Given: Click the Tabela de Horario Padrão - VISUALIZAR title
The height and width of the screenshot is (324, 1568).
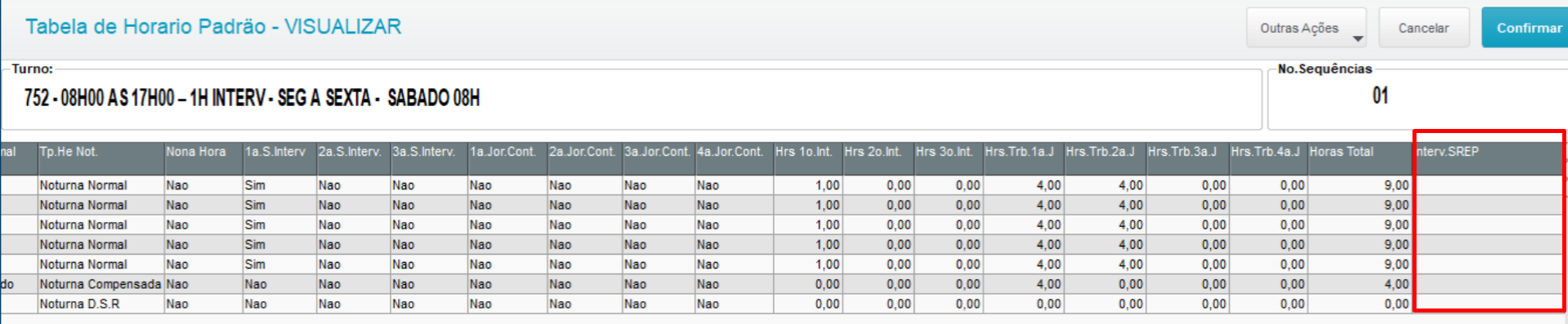Looking at the screenshot, I should pos(213,27).
